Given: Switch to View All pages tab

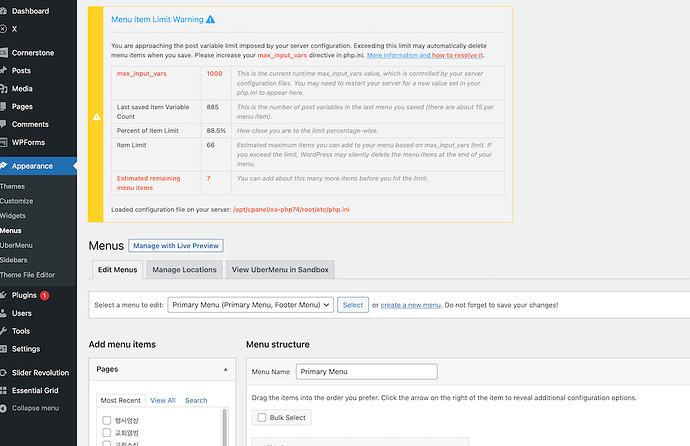Looking at the screenshot, I should tap(162, 400).
